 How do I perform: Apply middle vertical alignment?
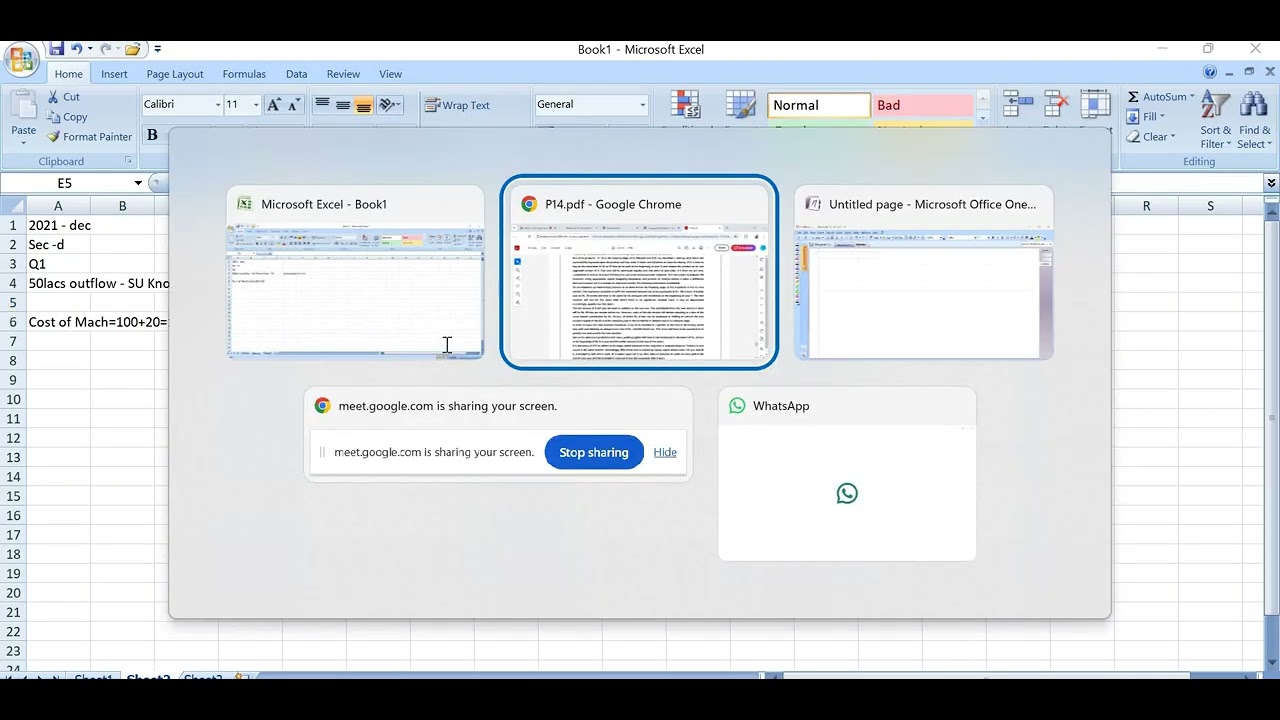(343, 105)
